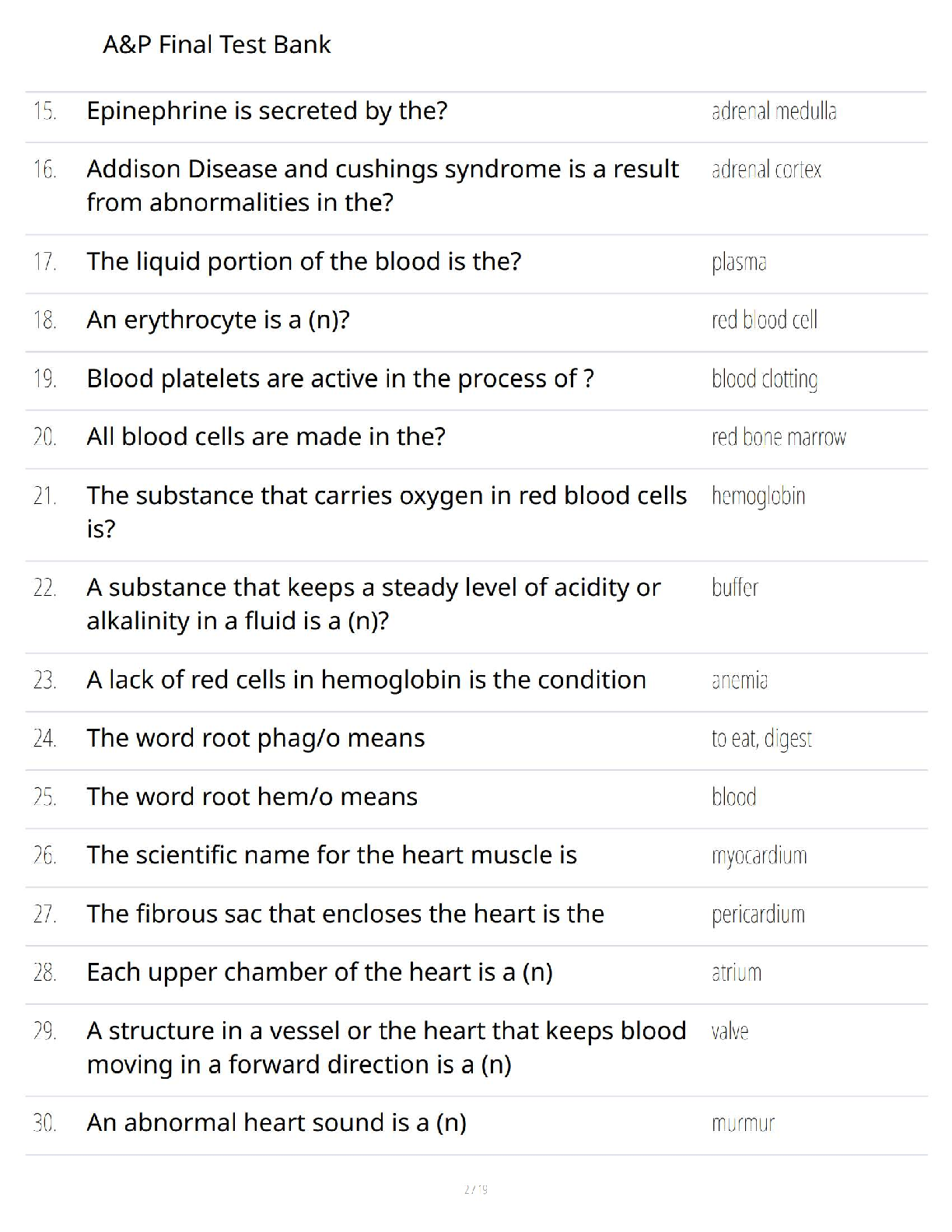Screen dimensions: 952x1232
Task: Click the "adrenal cortex" answer text
Action: click(766, 170)
